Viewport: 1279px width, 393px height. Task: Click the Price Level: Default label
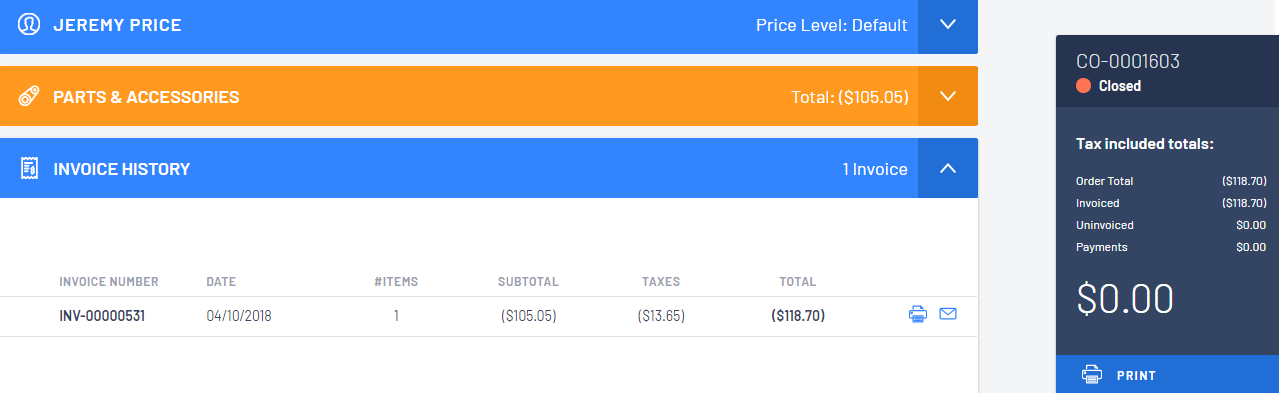(x=832, y=25)
